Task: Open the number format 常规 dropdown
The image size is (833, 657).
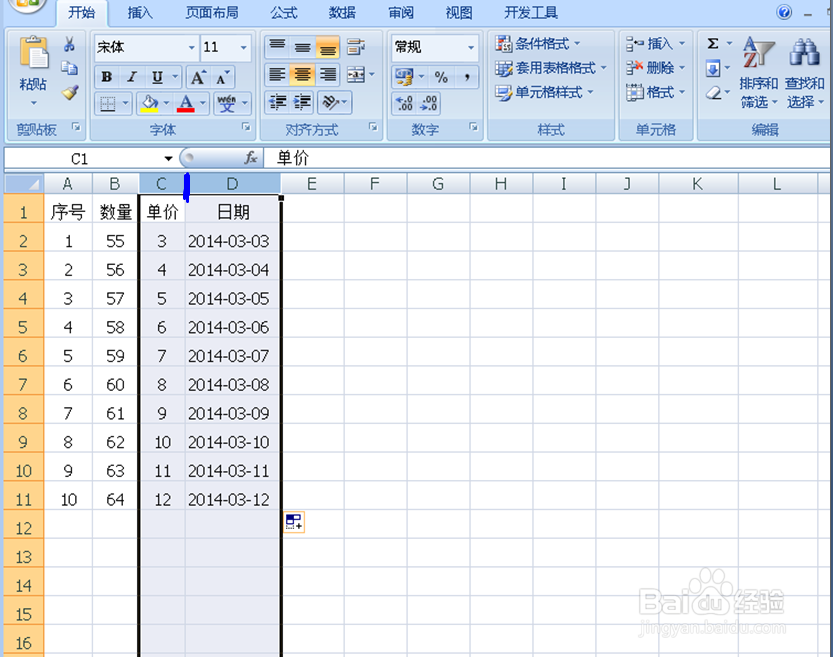Action: (x=471, y=48)
